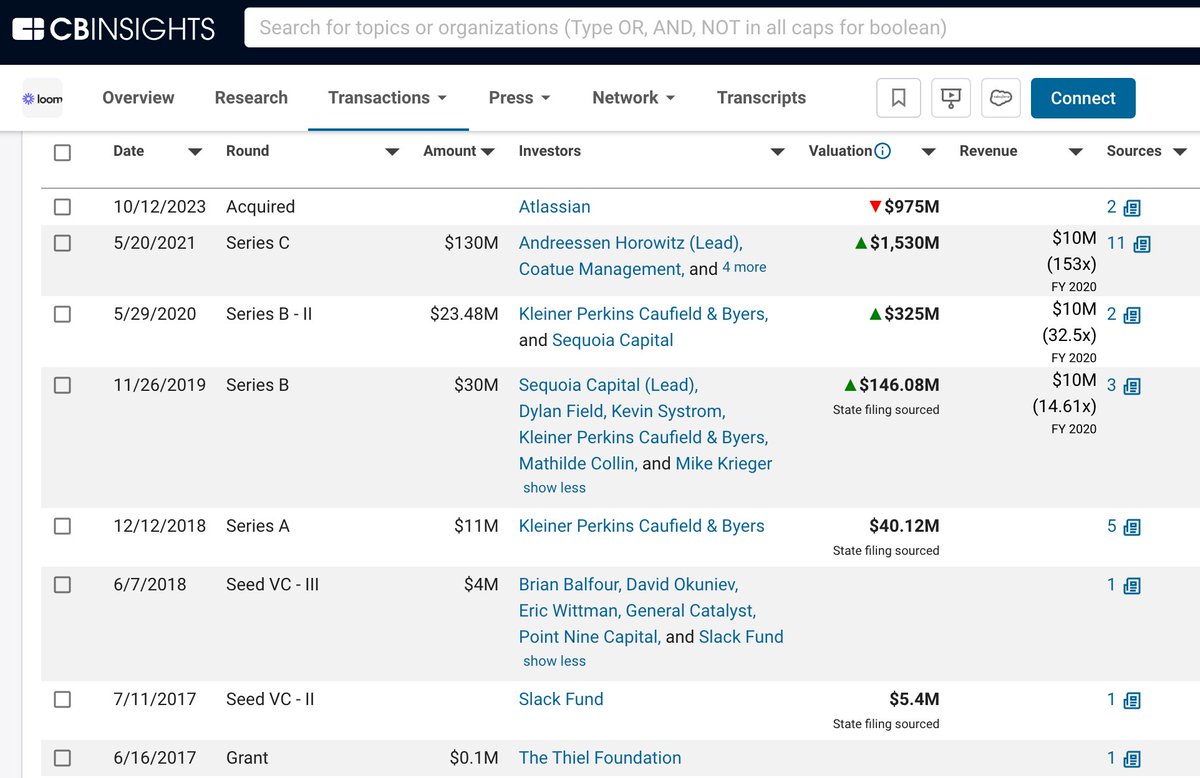This screenshot has height=778, width=1200.
Task: Bookmark this company profile
Action: click(x=898, y=98)
